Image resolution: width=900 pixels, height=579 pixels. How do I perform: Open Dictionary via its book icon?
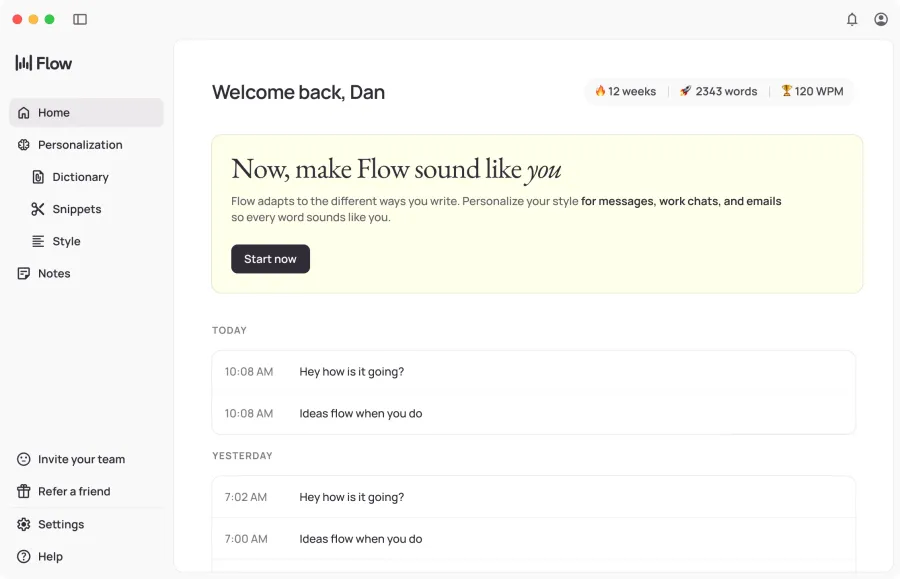[38, 177]
